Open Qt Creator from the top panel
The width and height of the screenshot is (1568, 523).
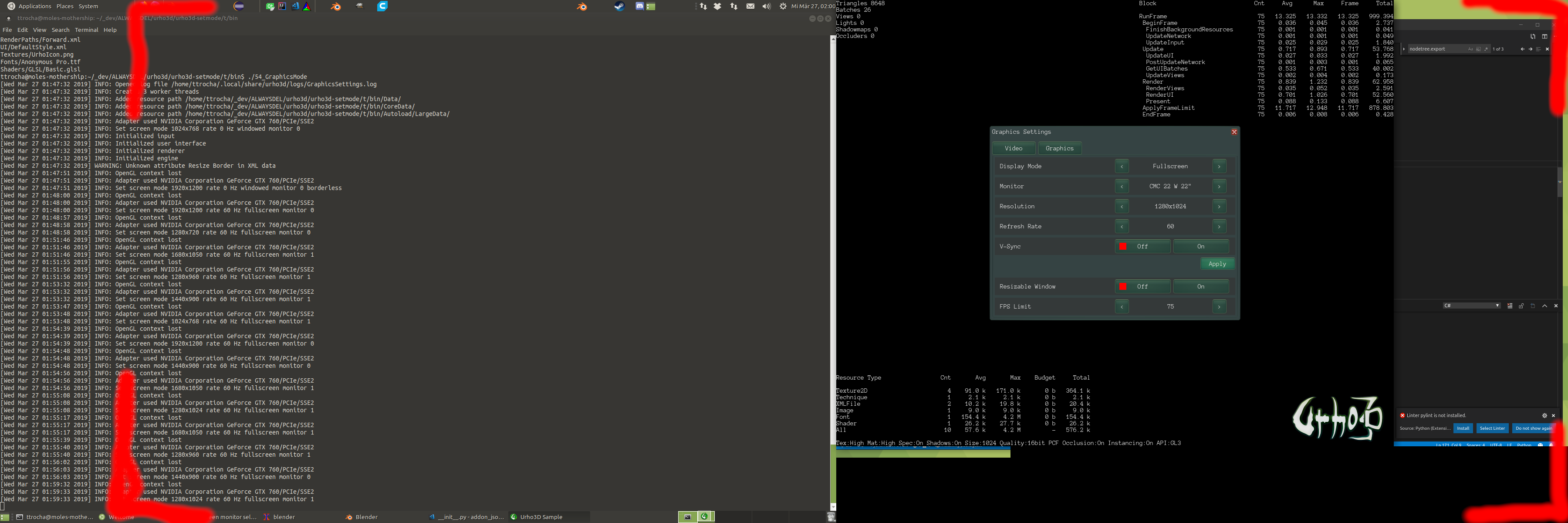coord(270,6)
